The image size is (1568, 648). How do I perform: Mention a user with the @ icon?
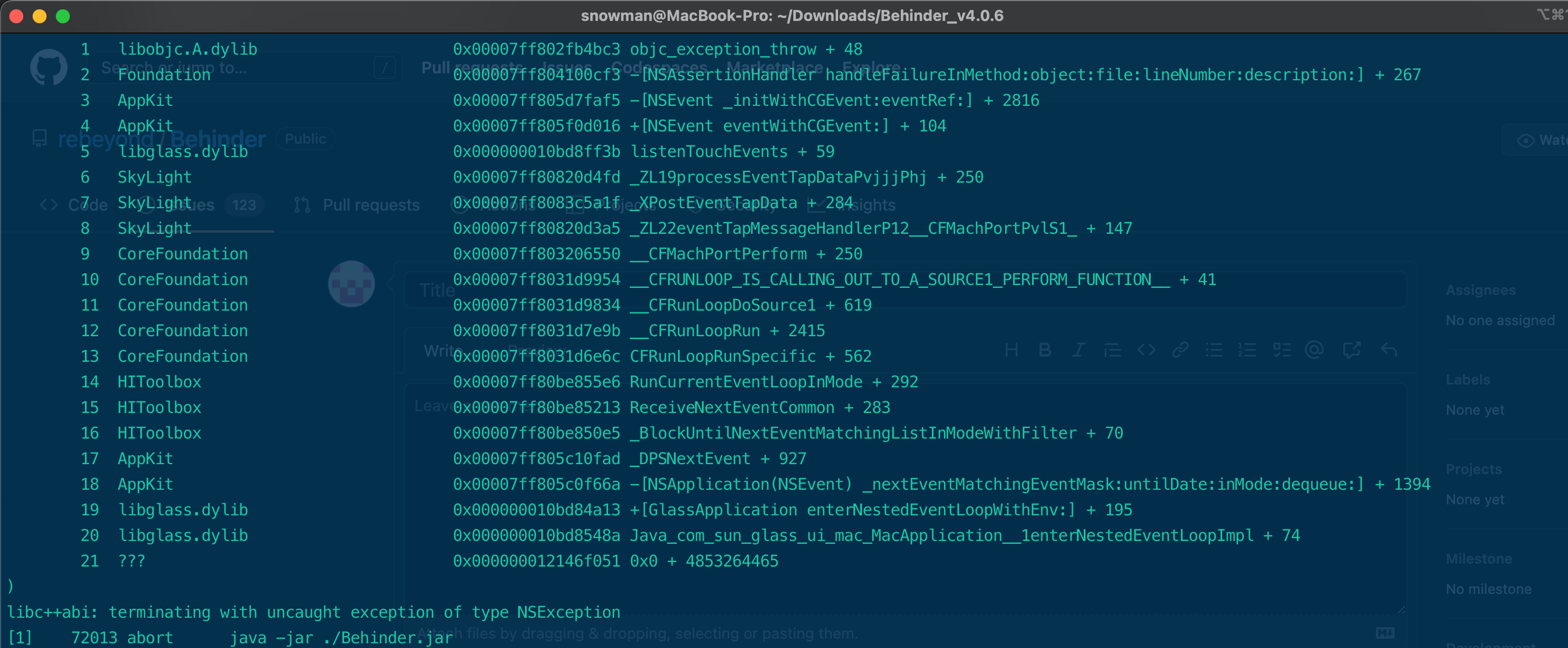click(1315, 350)
